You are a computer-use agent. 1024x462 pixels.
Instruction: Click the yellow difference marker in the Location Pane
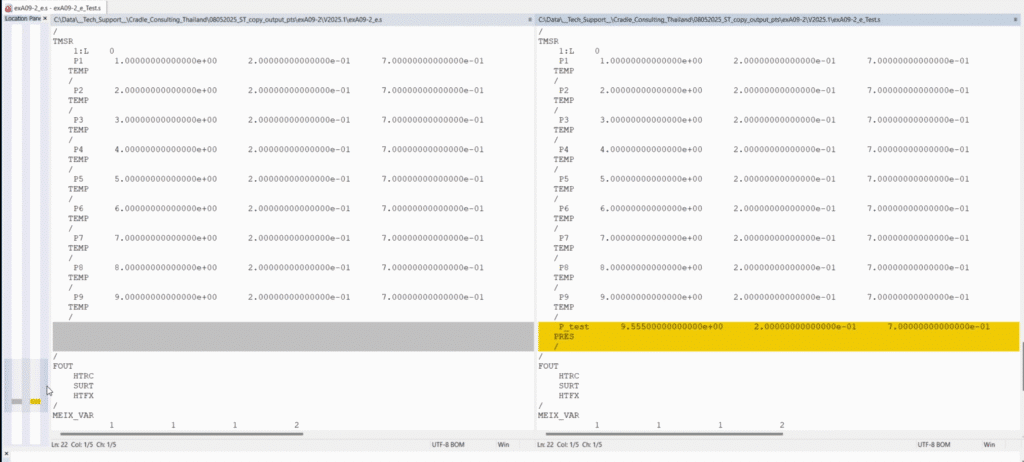35,401
